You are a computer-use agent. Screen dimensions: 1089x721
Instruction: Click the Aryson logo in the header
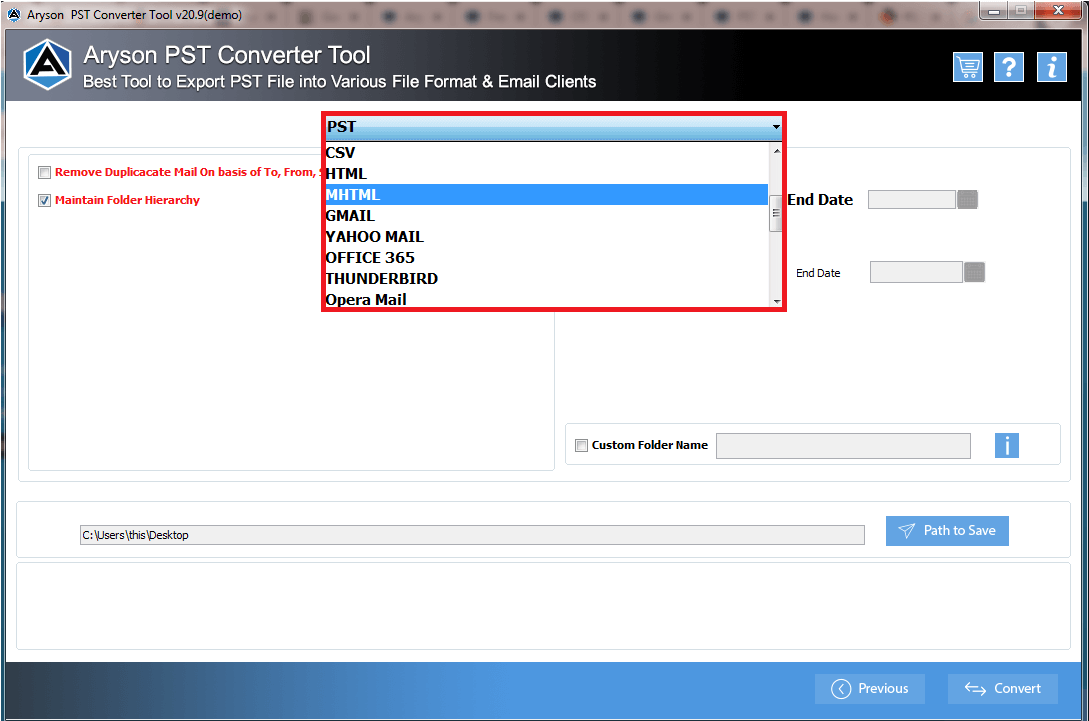click(x=47, y=65)
